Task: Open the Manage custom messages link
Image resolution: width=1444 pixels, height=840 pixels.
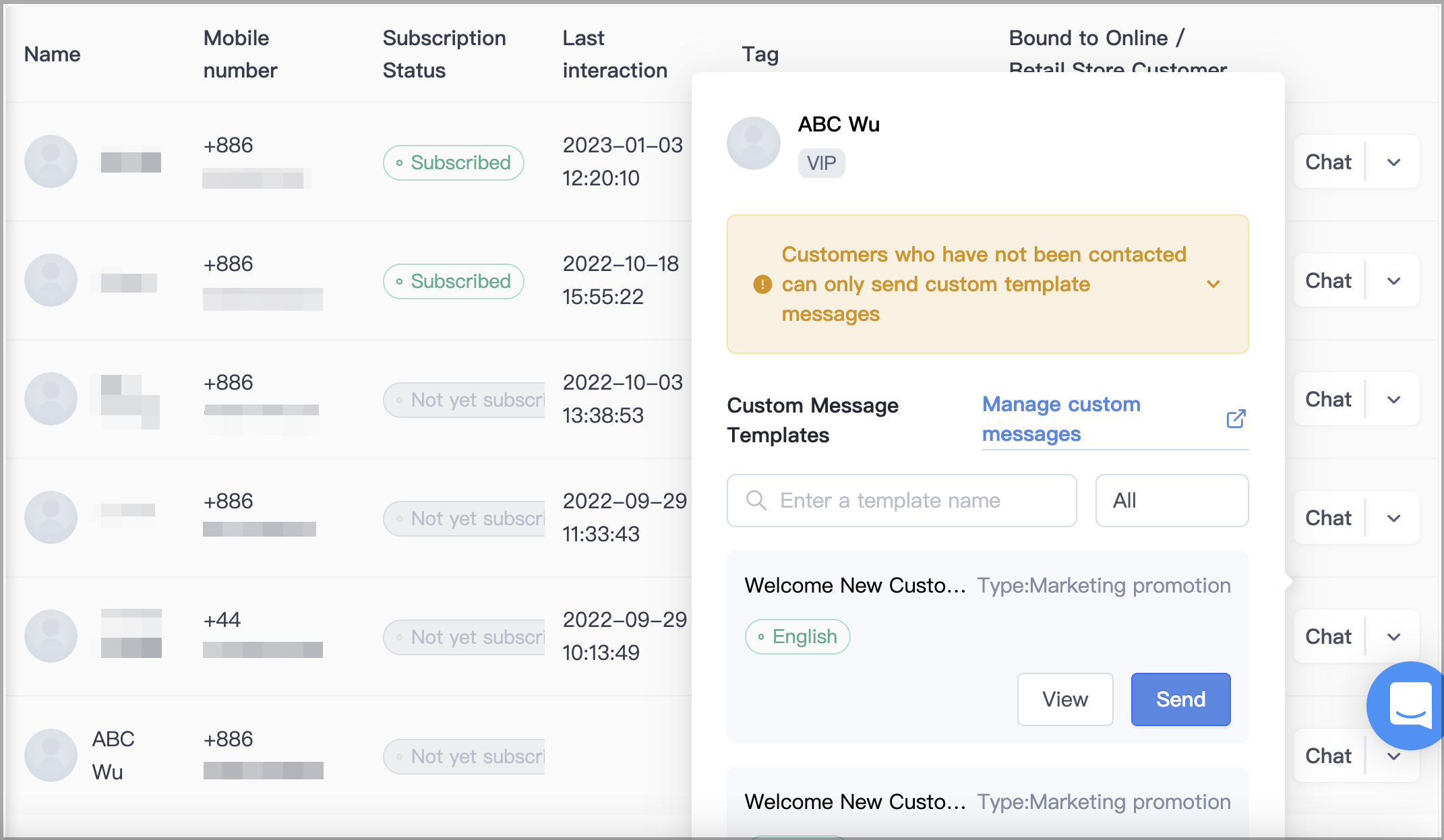Action: tap(1061, 419)
